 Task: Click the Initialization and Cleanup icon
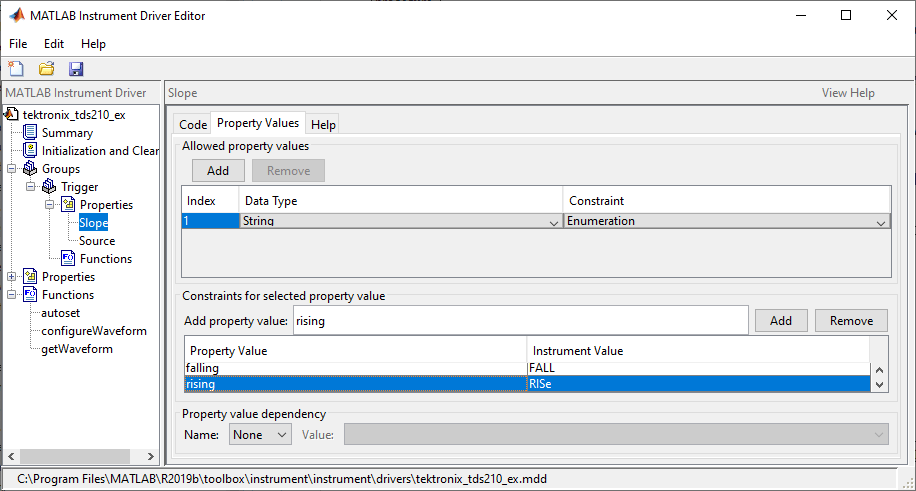coord(30,150)
